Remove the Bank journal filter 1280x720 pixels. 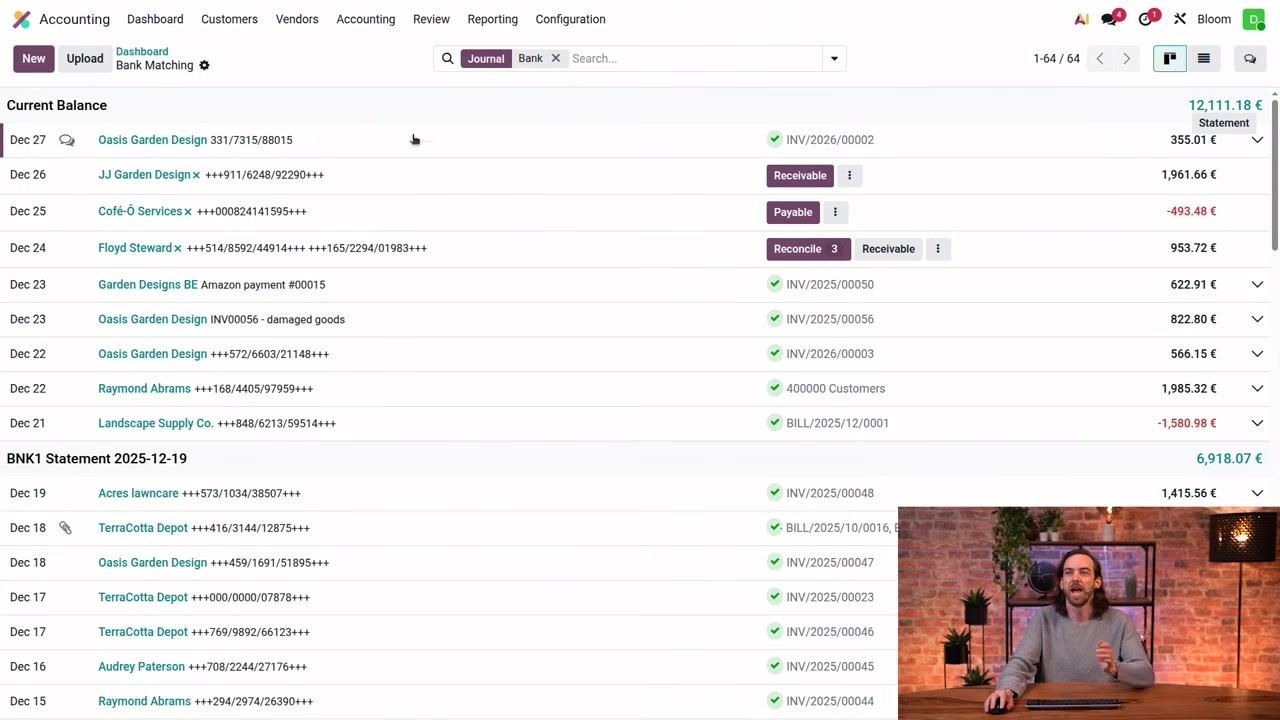(556, 58)
